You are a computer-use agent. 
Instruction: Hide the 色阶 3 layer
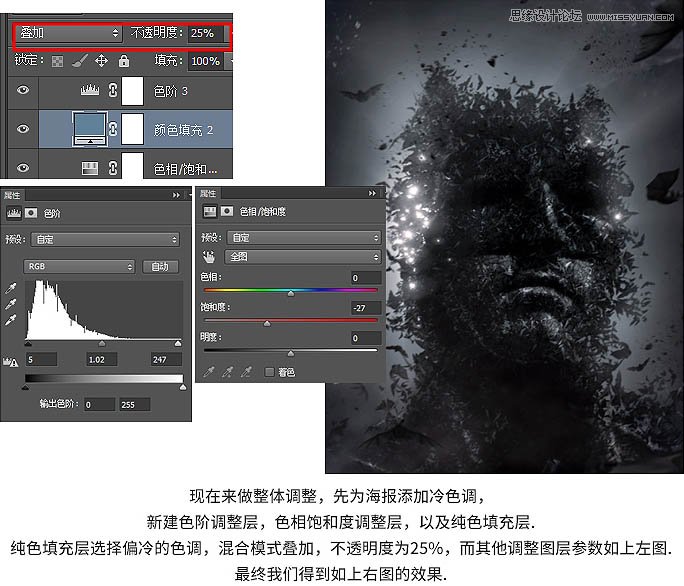pos(23,90)
